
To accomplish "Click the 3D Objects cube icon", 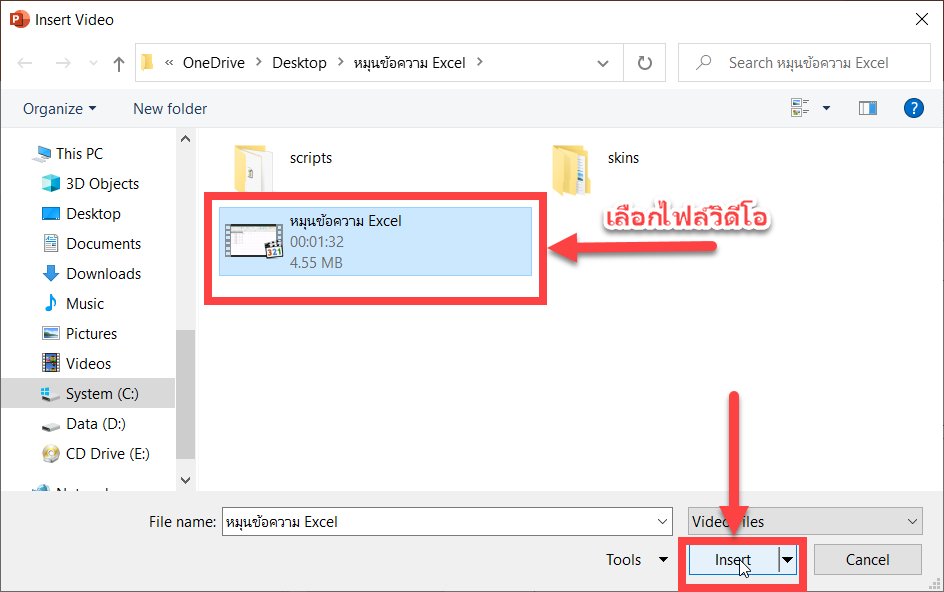I will click(51, 183).
